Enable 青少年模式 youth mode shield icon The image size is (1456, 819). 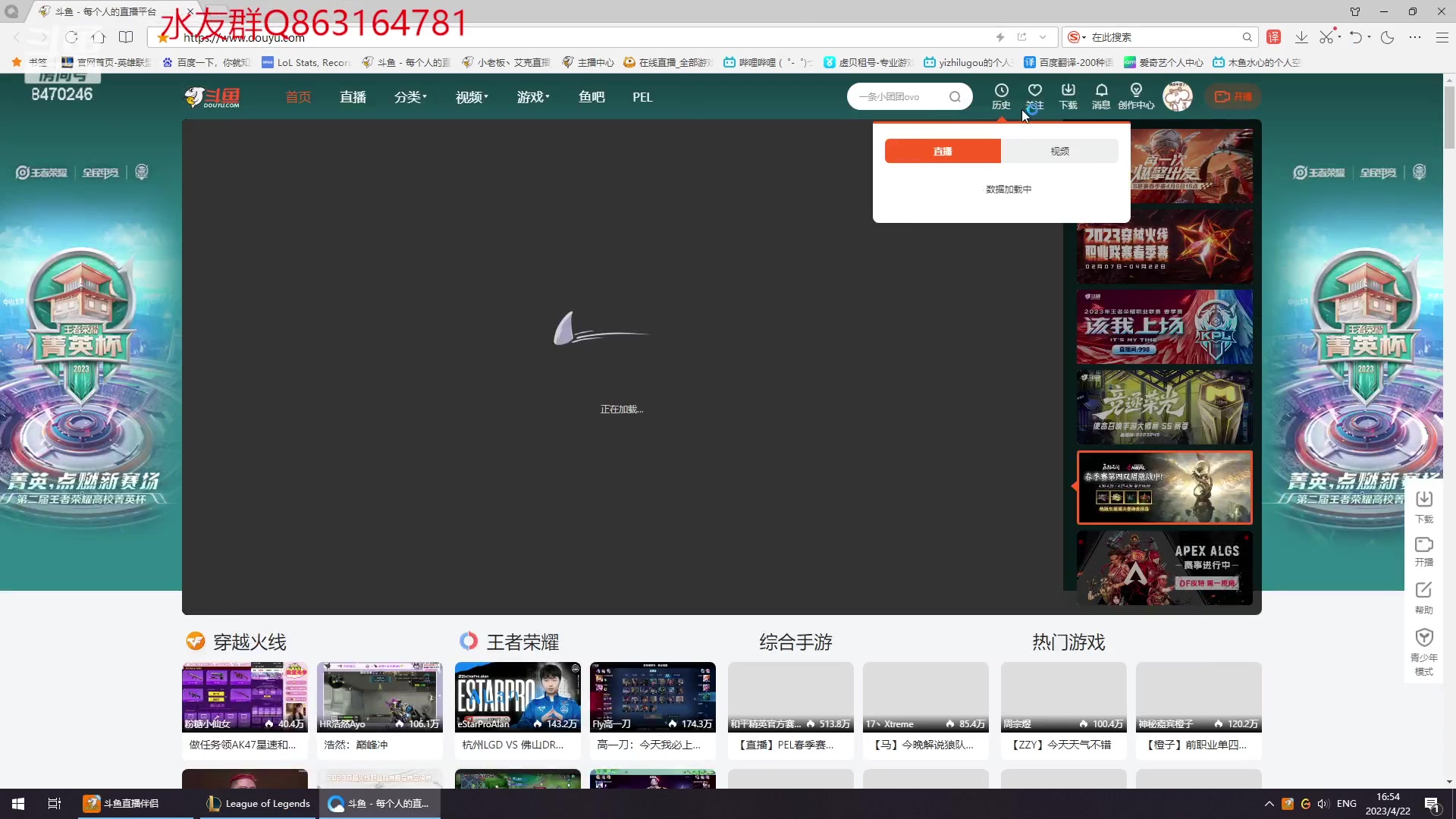click(x=1423, y=638)
